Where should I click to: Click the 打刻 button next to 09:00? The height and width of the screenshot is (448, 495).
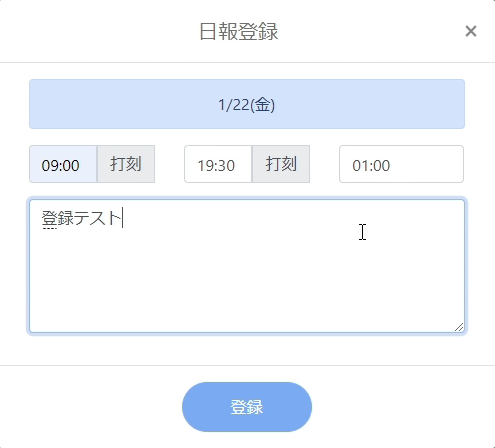tap(126, 164)
